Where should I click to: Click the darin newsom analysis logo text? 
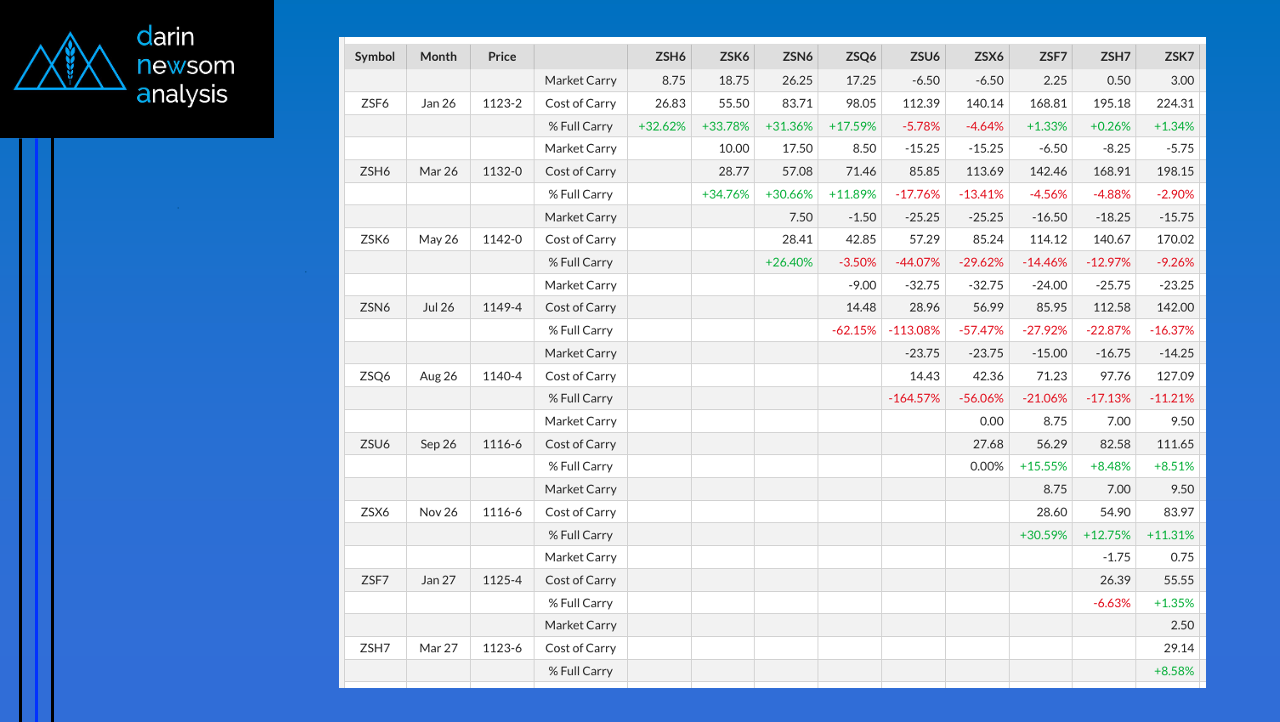tap(185, 66)
